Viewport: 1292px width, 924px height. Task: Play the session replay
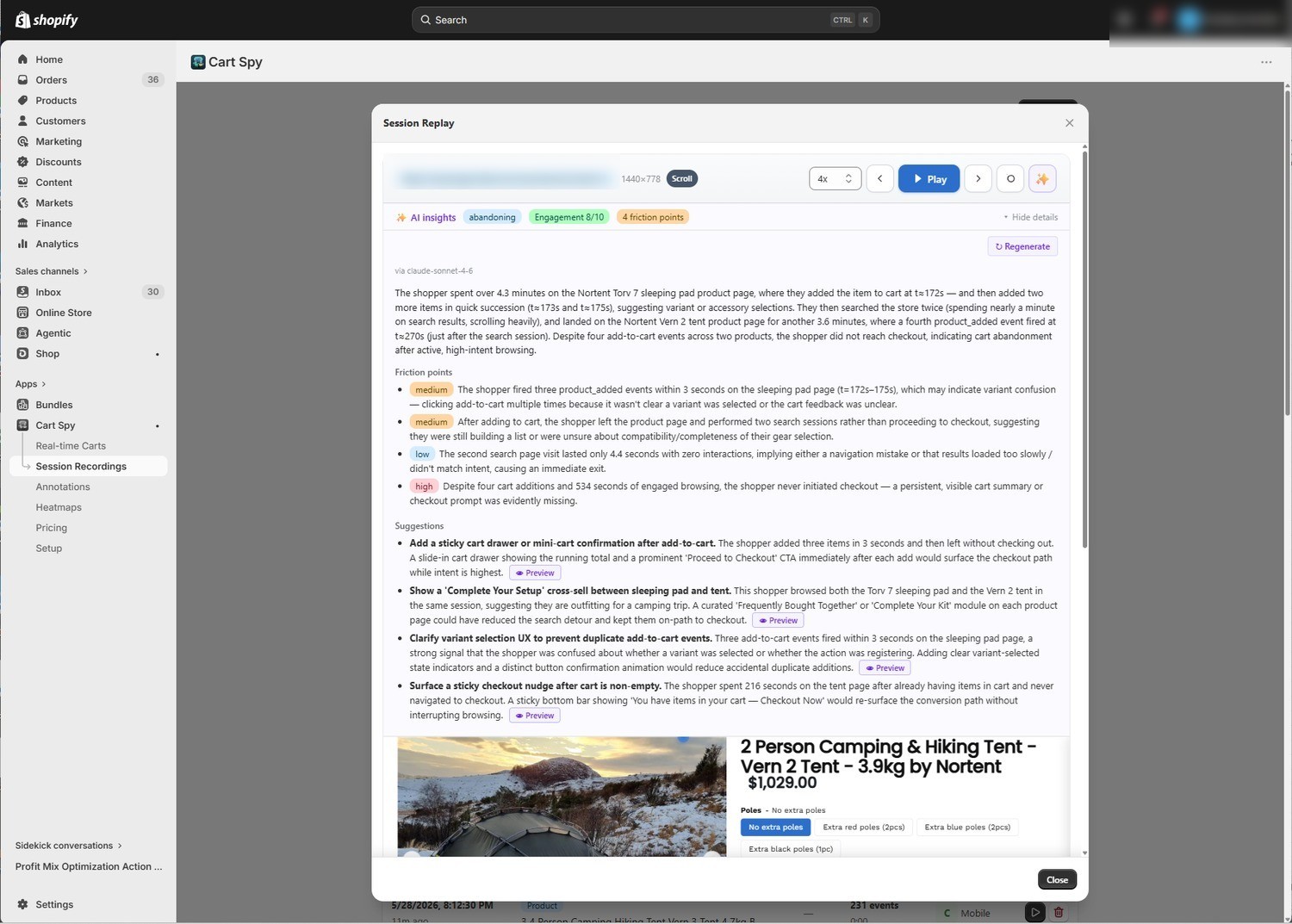[929, 179]
